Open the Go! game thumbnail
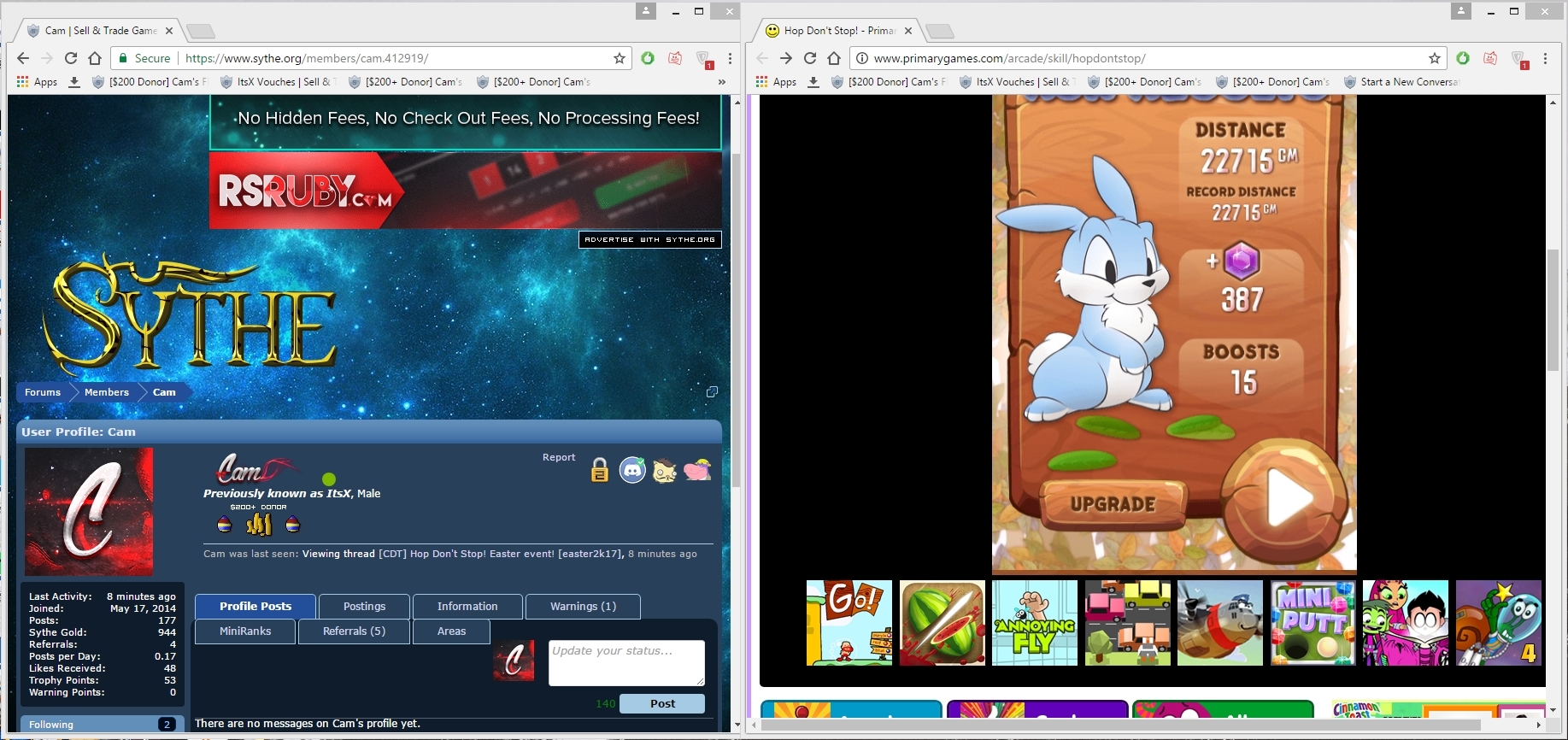The width and height of the screenshot is (1568, 740). pos(849,623)
